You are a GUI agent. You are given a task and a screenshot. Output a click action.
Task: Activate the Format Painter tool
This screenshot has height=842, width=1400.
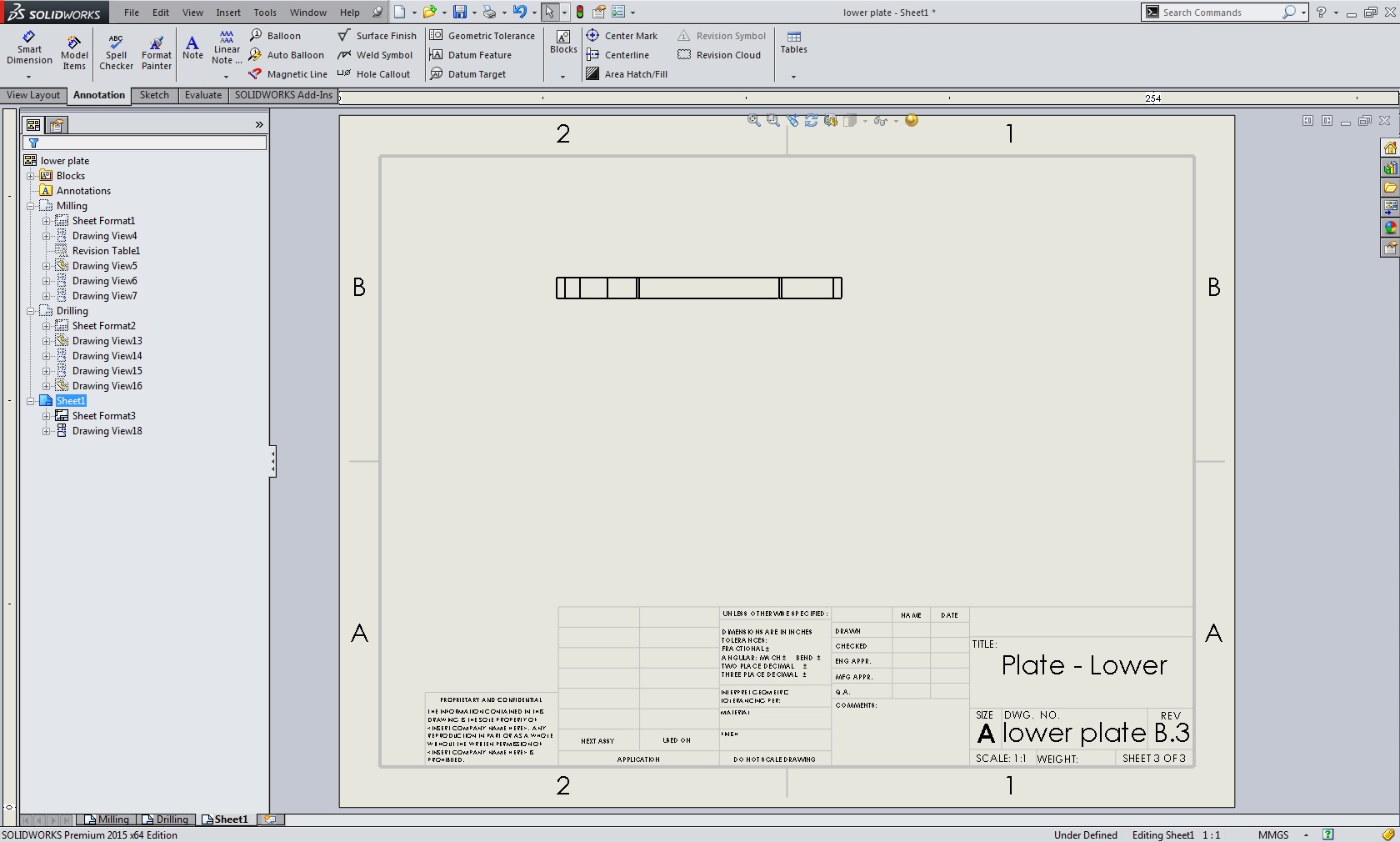coord(156,53)
